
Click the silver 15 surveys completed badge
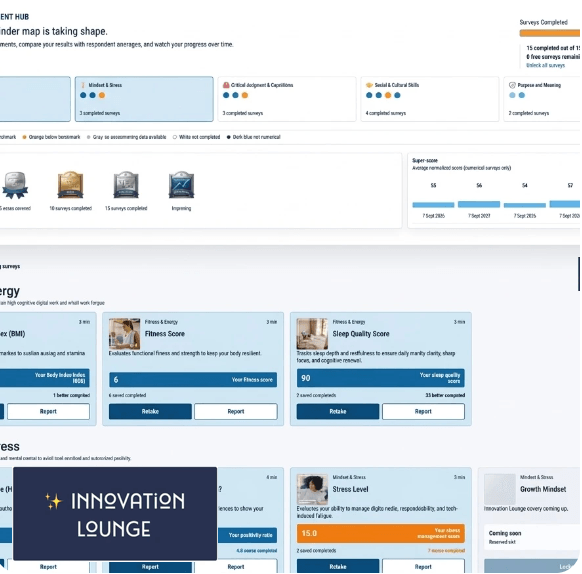click(126, 185)
